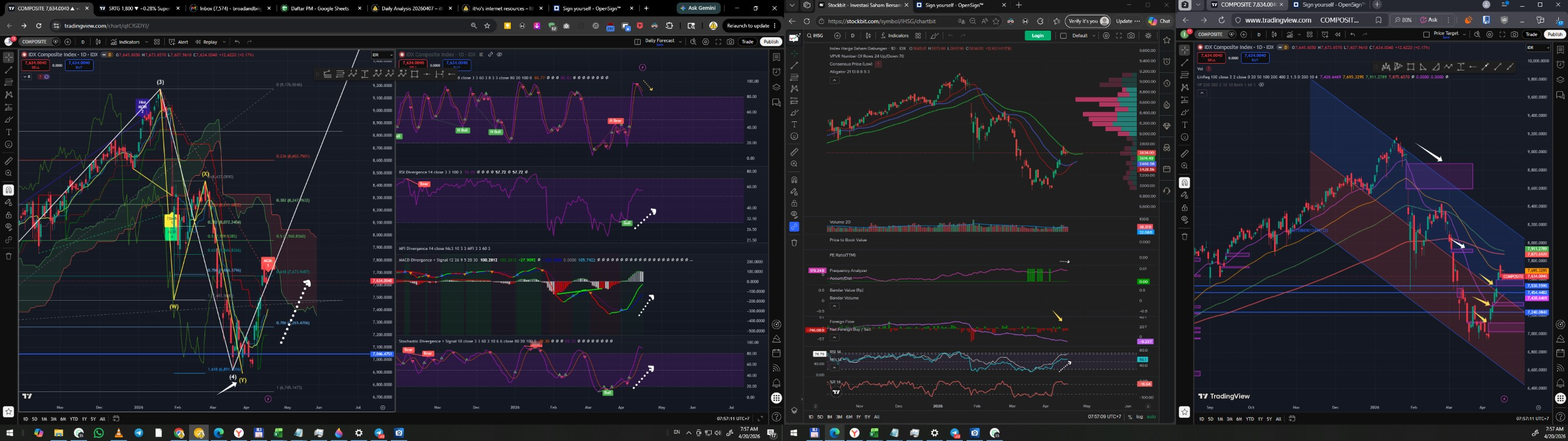Viewport: 1568px width, 441px height.
Task: Toggle the VP indicator visibility eye icon
Action: [x=1262, y=85]
